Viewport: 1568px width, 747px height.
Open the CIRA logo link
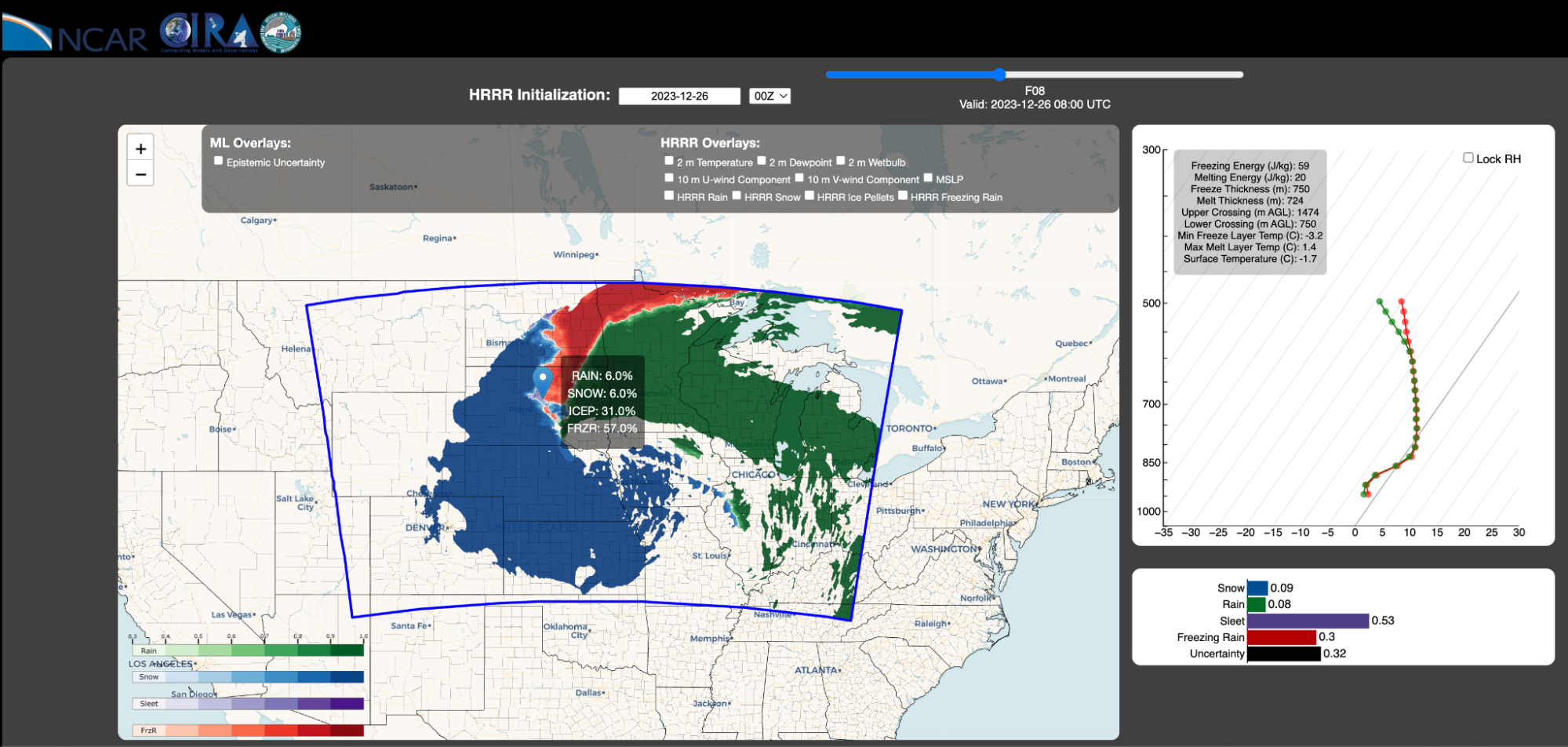pos(208,32)
